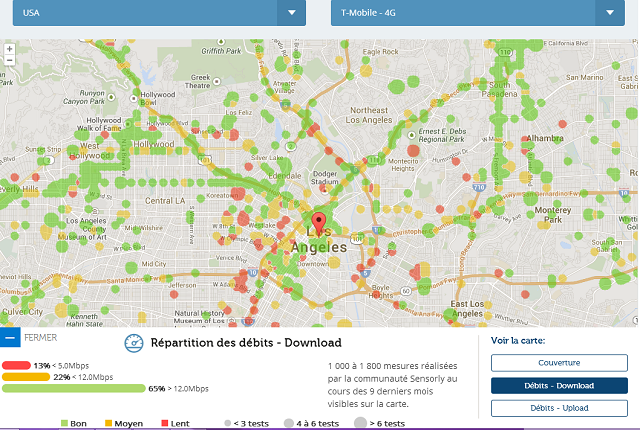Click the '< 3 tests' small circle legend

pyautogui.click(x=228, y=423)
